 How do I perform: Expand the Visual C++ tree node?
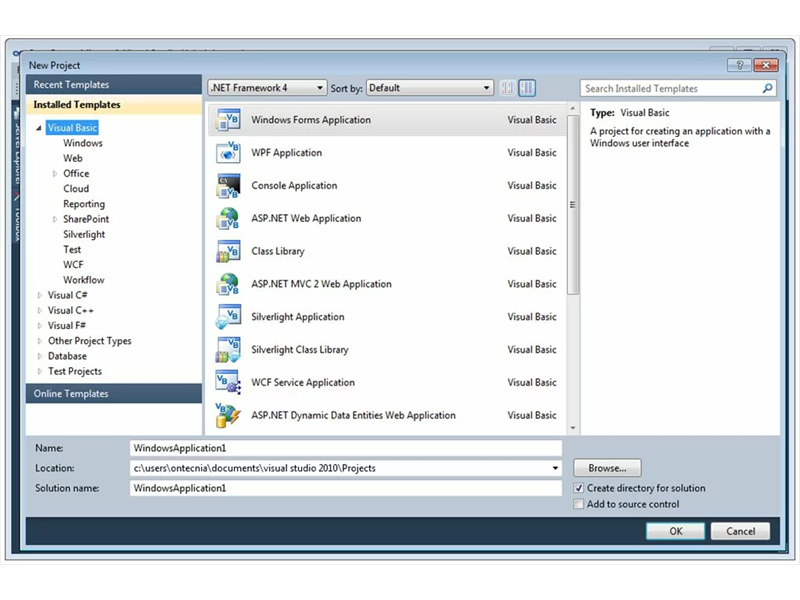[x=39, y=311]
